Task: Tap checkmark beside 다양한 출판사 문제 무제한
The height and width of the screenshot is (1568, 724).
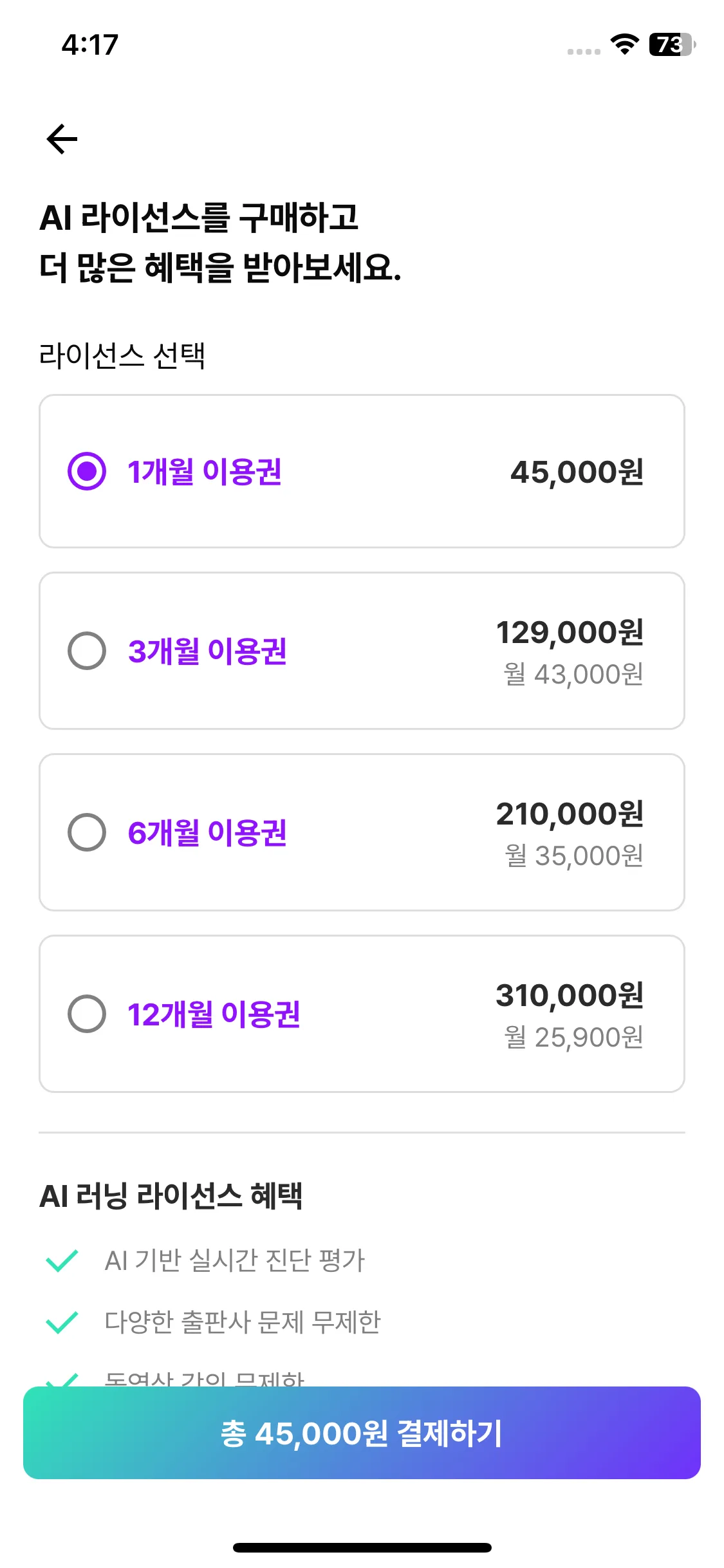Action: [x=62, y=1322]
